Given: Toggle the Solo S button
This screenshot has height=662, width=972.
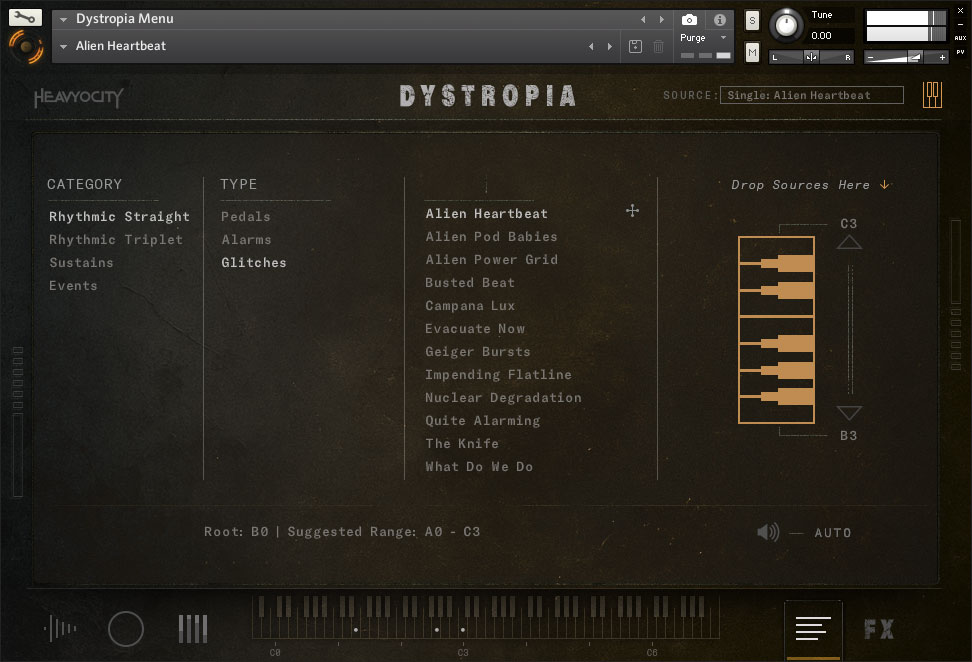Looking at the screenshot, I should [x=752, y=20].
